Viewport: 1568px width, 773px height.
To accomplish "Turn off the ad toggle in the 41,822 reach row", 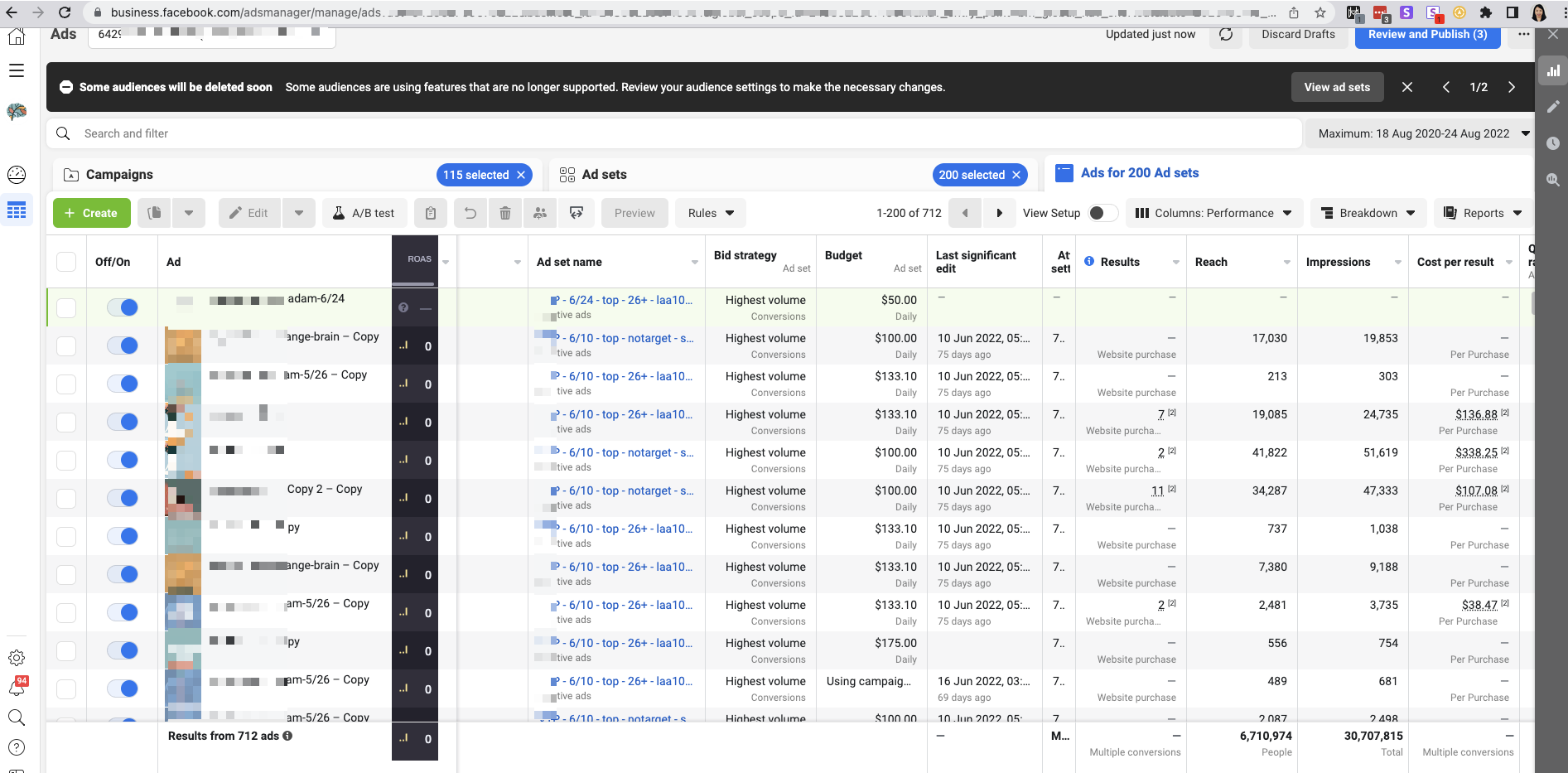I will [123, 460].
